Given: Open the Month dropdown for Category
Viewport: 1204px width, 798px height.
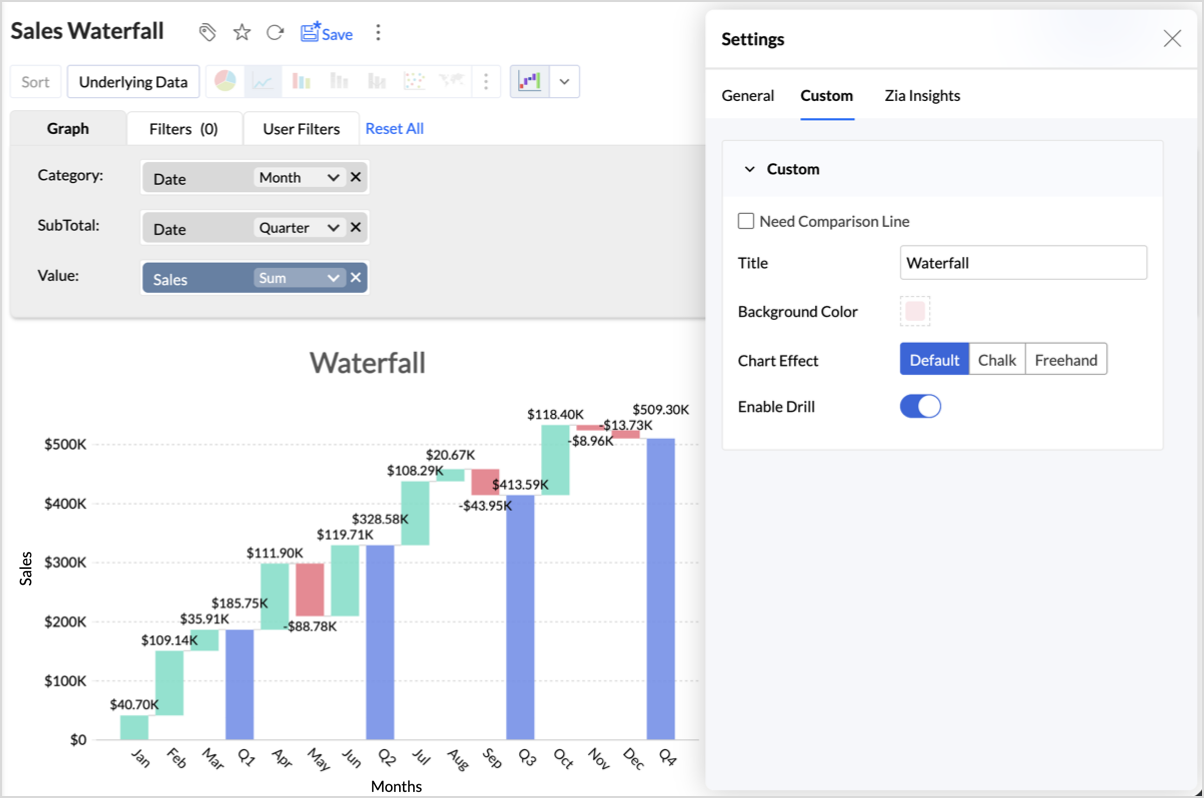Looking at the screenshot, I should (x=299, y=177).
